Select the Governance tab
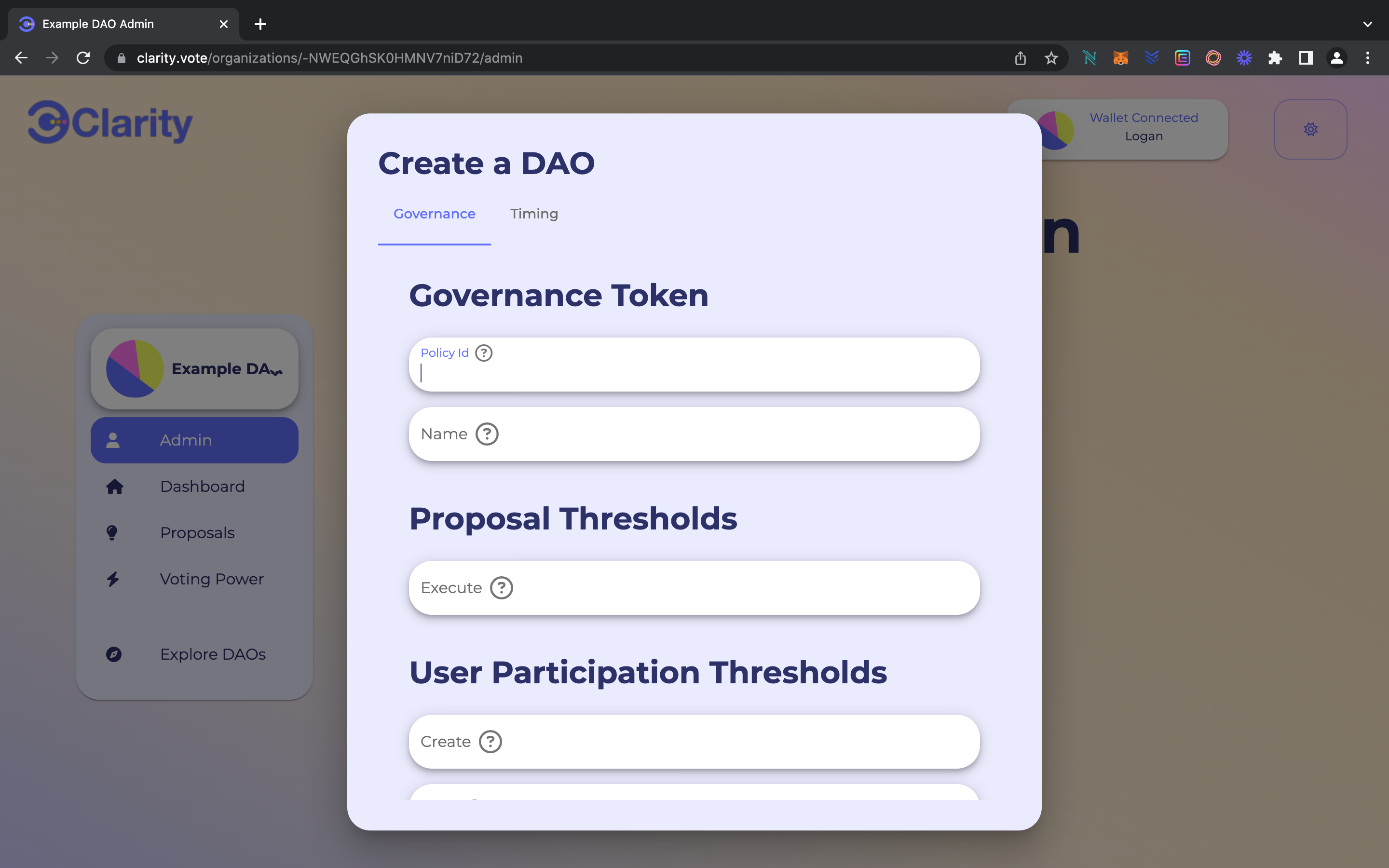Screen dimensions: 1389x868 434,214
